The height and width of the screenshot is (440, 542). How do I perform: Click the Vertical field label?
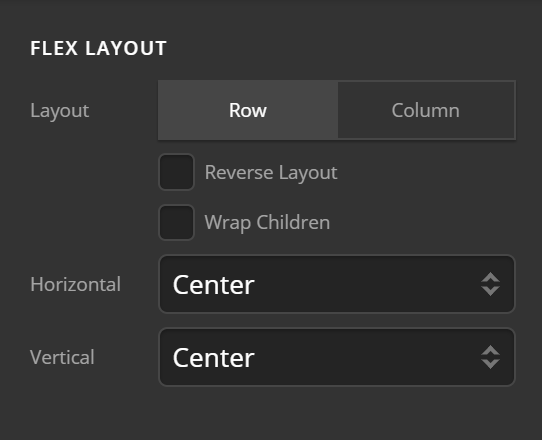[x=62, y=357]
